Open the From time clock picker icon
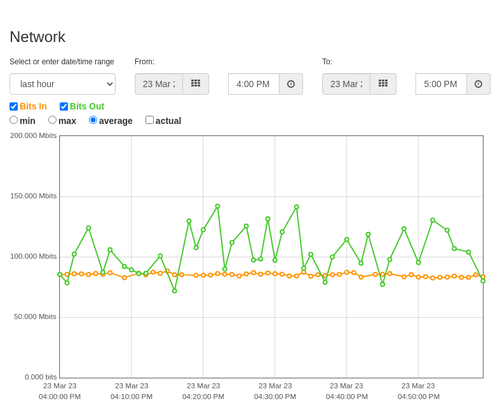This screenshot has height=403, width=500. tap(291, 84)
